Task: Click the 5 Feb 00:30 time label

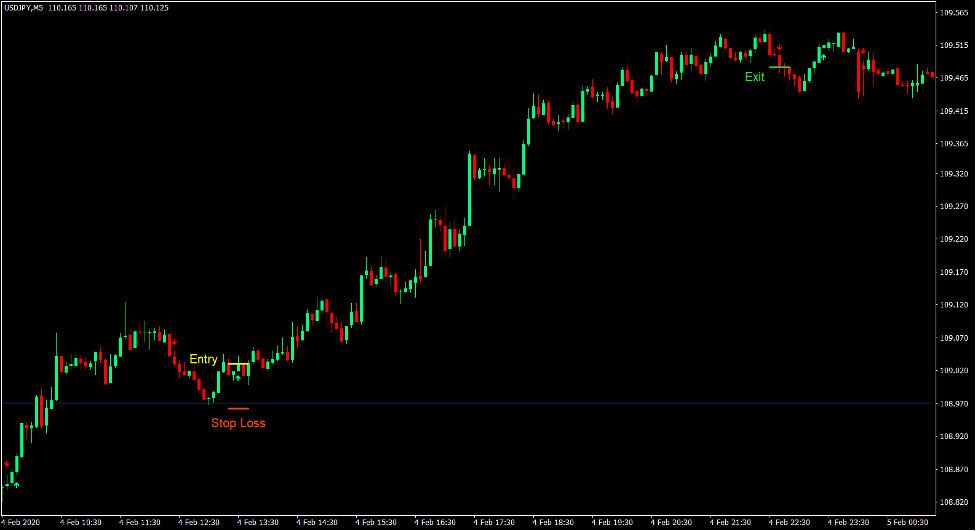Action: point(909,522)
